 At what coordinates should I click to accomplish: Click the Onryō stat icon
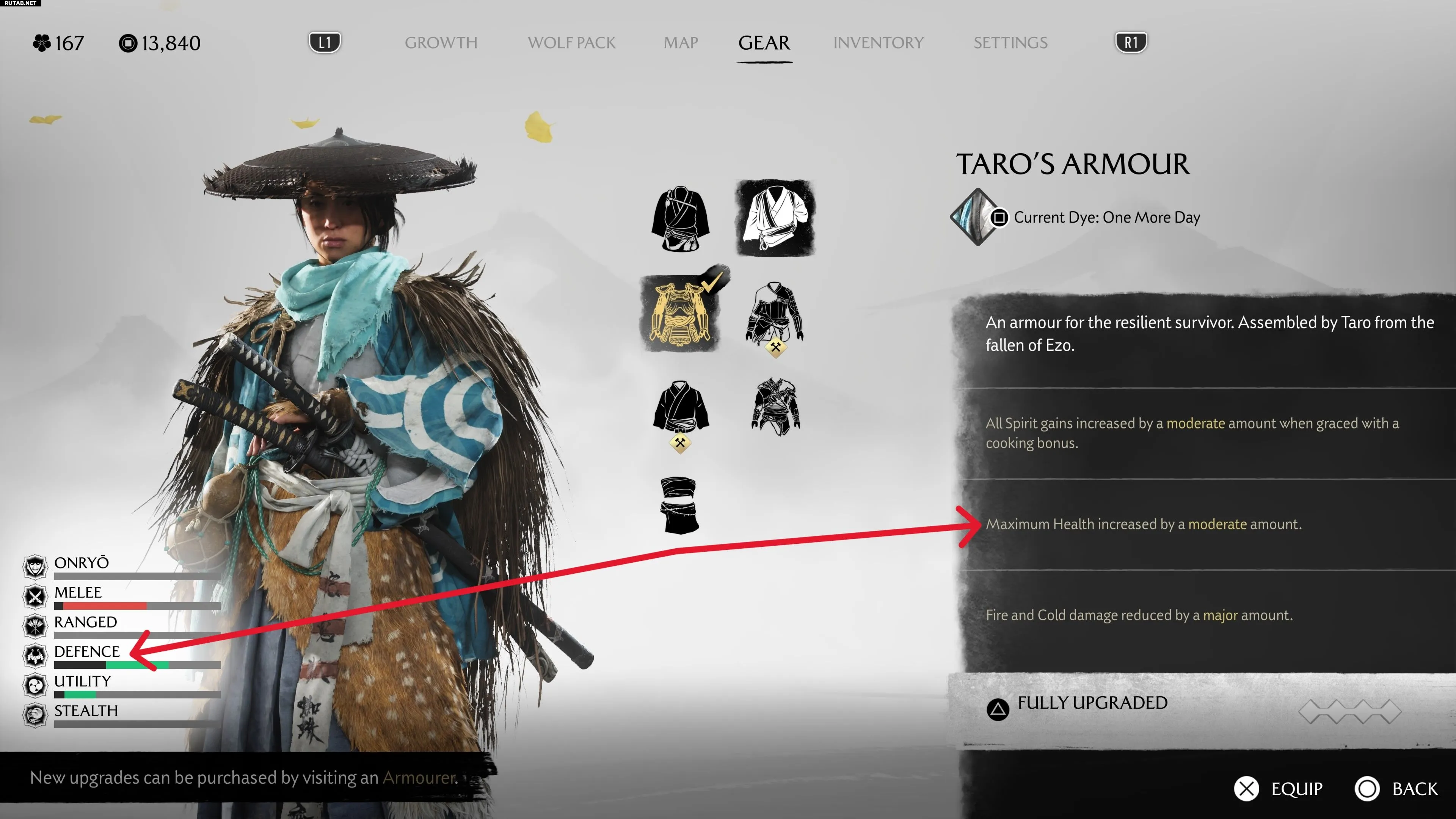35,566
